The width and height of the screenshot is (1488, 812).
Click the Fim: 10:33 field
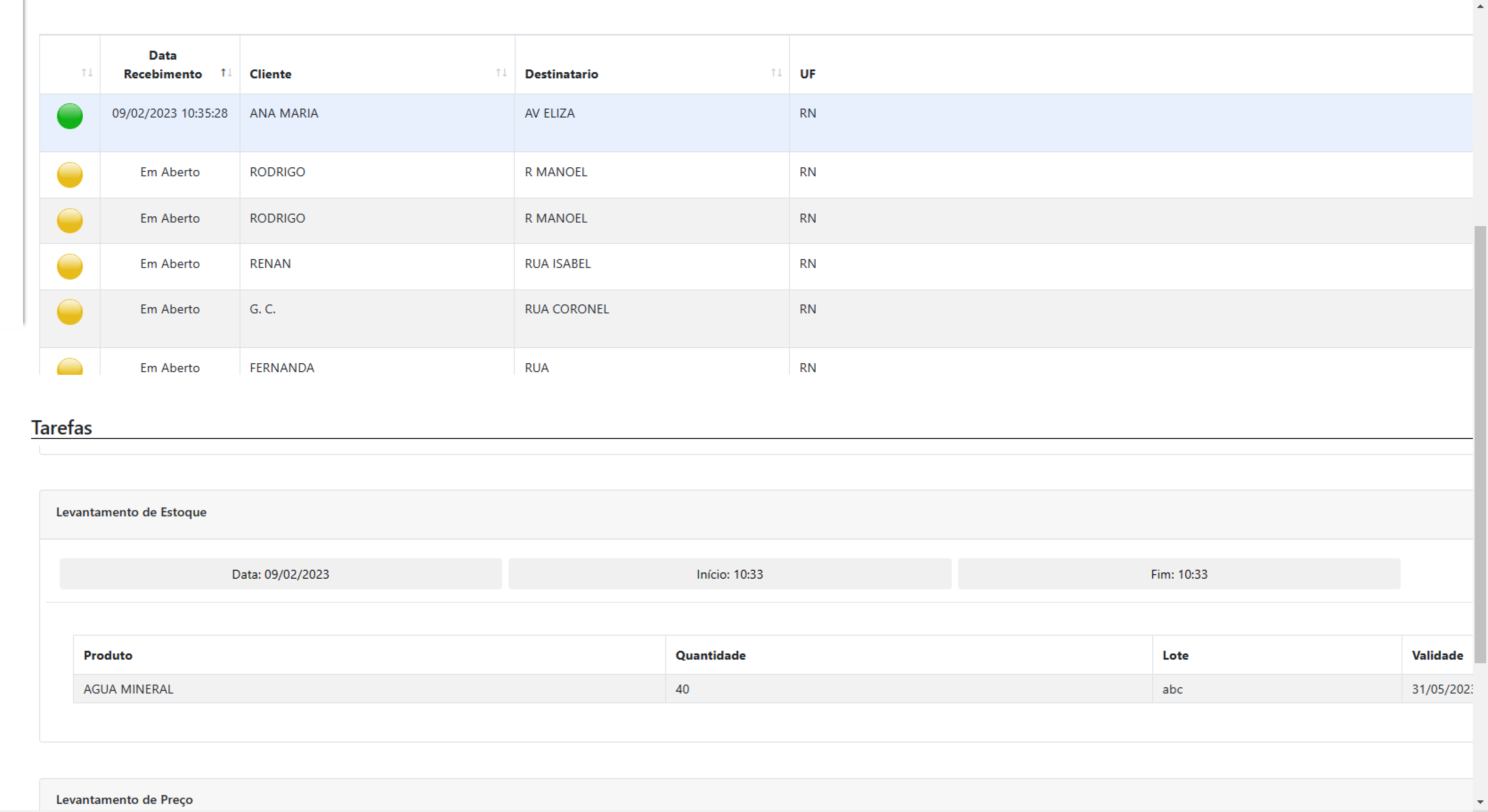1178,574
